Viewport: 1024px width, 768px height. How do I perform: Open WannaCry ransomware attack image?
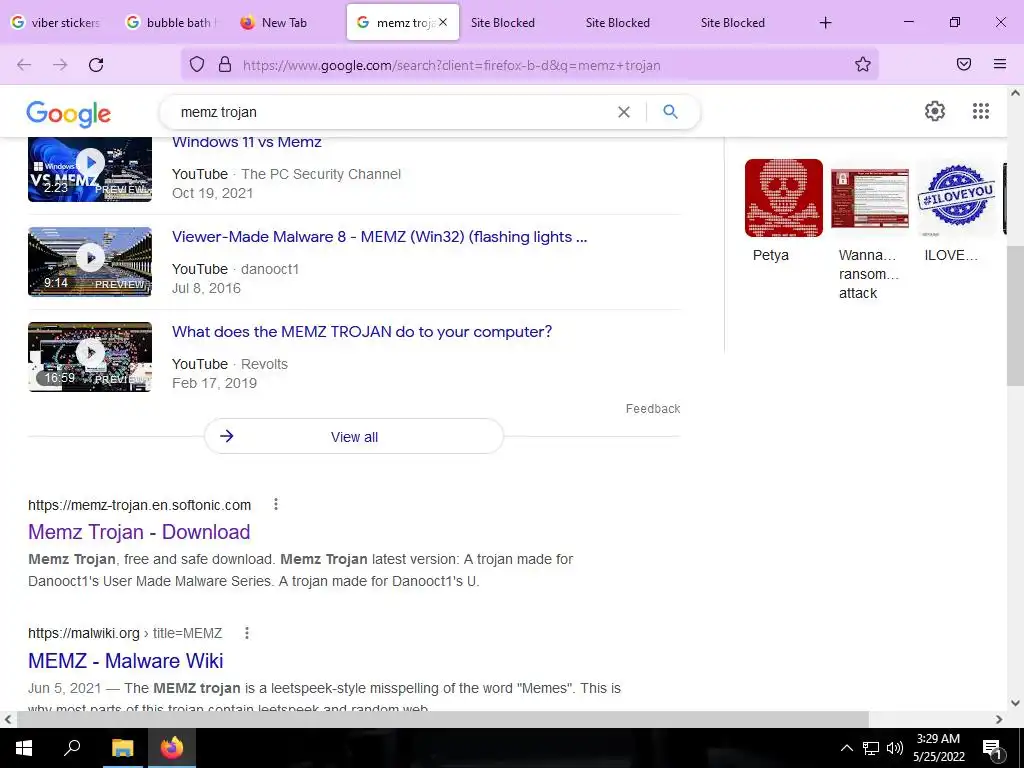[x=870, y=198]
